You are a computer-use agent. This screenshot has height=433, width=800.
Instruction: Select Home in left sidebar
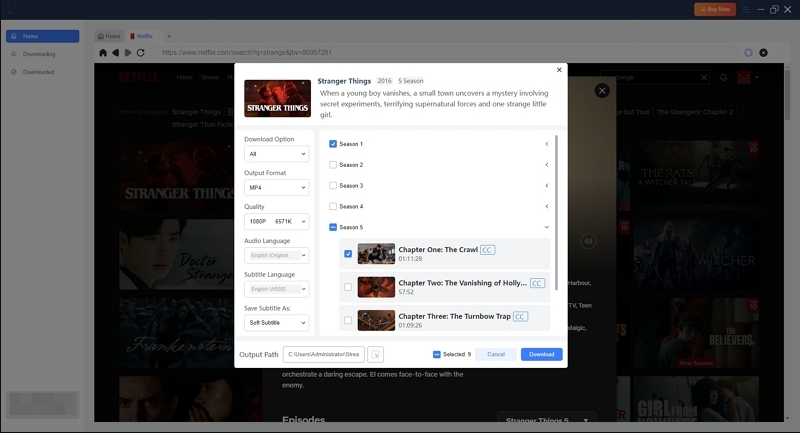[x=42, y=36]
